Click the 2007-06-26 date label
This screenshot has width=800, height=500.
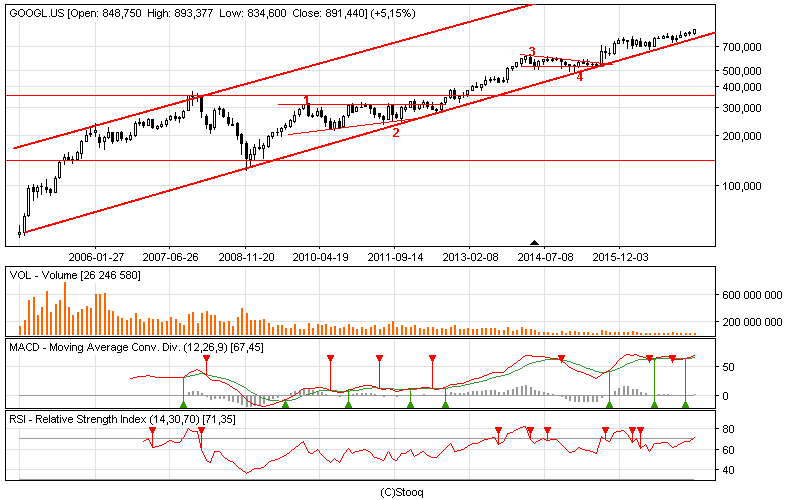(170, 257)
